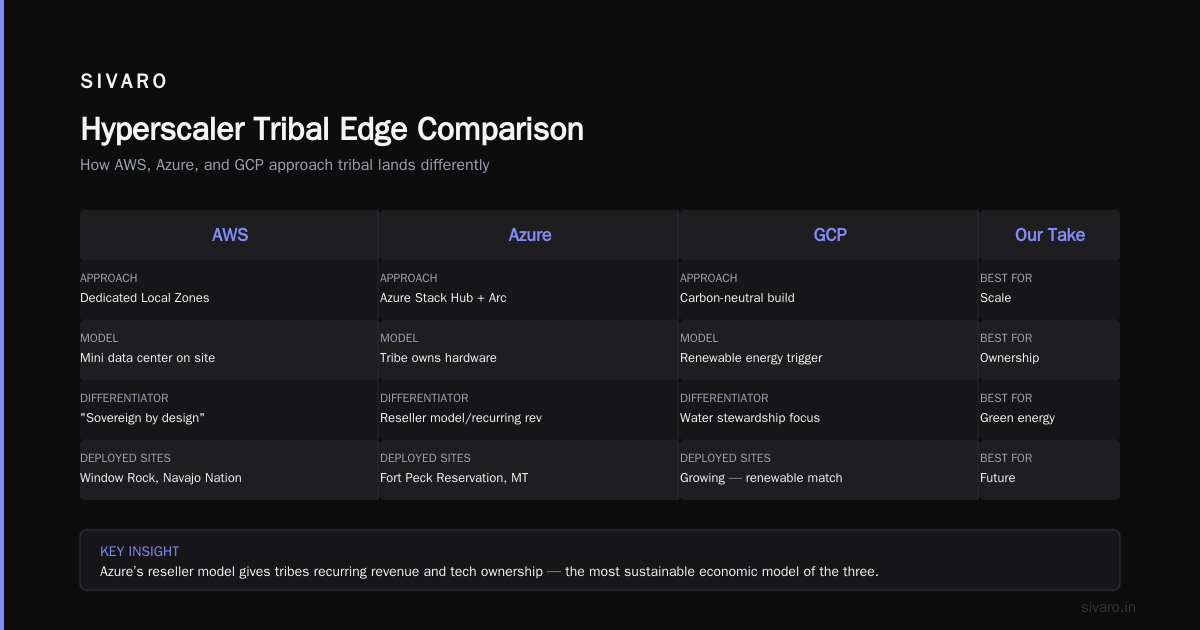Click the KEY INSIGHT label

[x=140, y=551]
